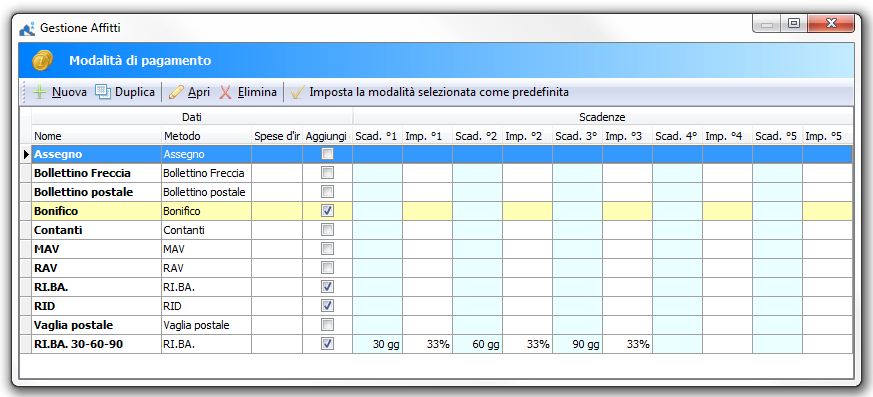Image resolution: width=873 pixels, height=397 pixels.
Task: Click the Aggiungi column header
Action: click(x=327, y=136)
